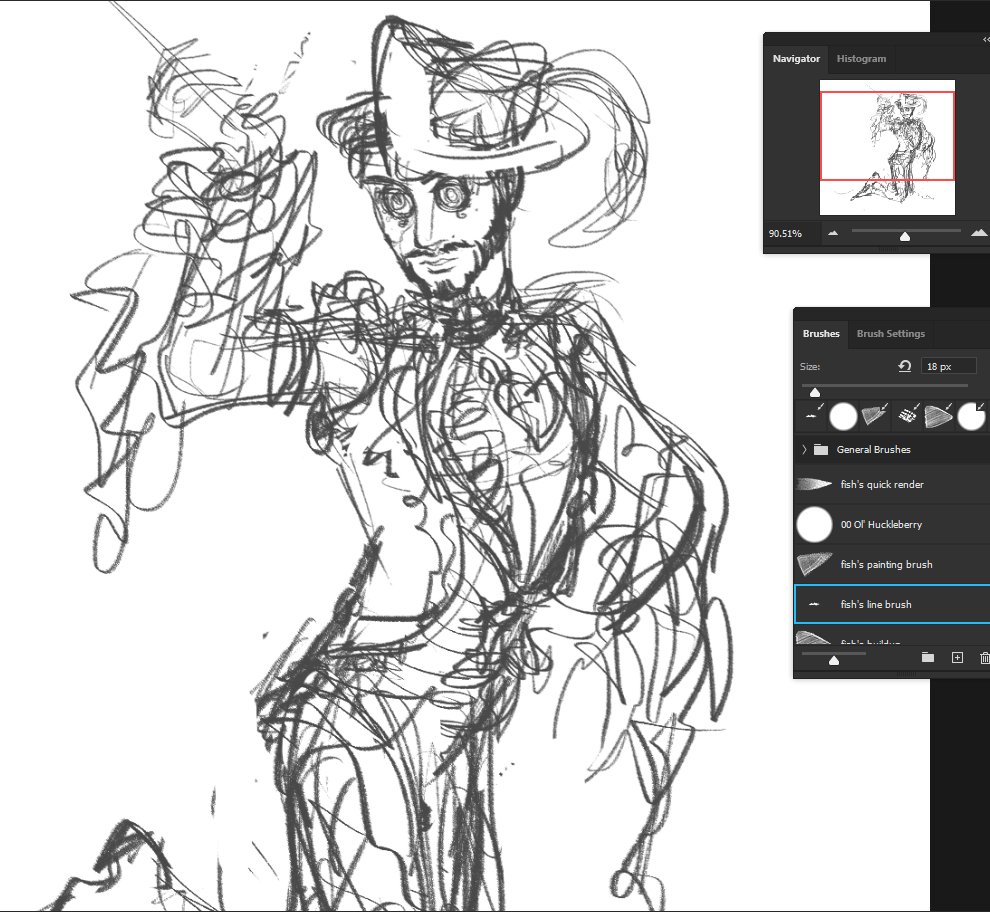
Task: Pick third recent brush, fan-shaped painting brush
Action: coord(874,416)
